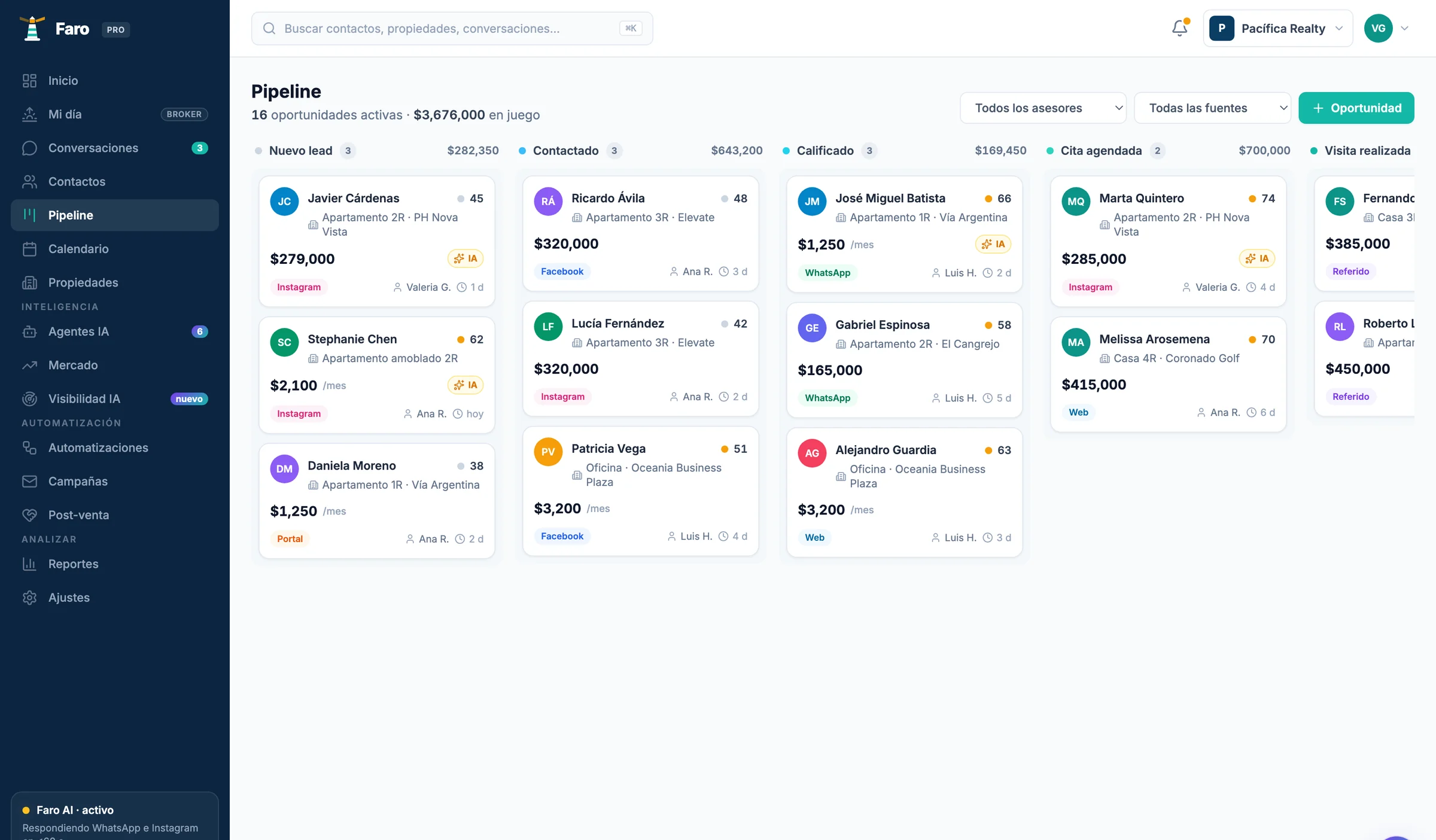Image resolution: width=1436 pixels, height=840 pixels.
Task: Select Pipeline in the sidebar
Action: 115,215
